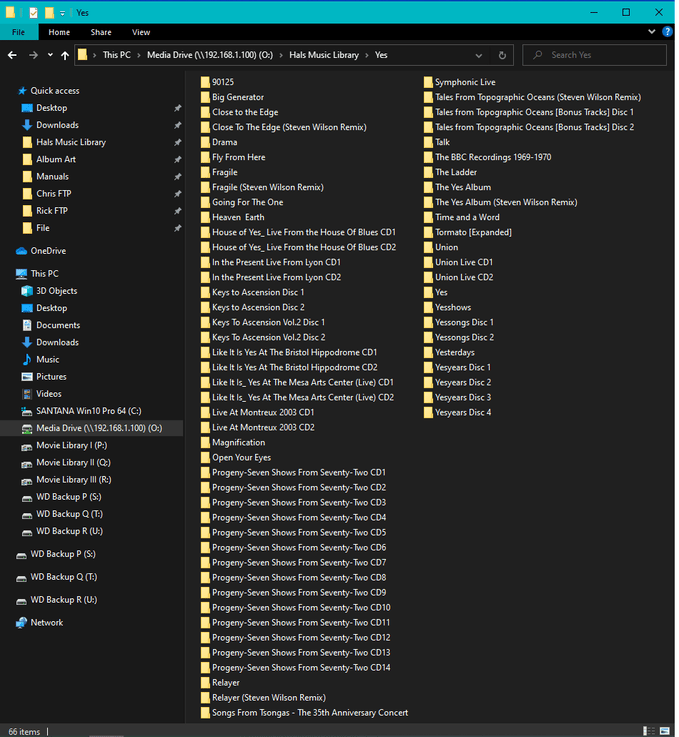Select the Fragile folder icon
The width and height of the screenshot is (679, 737).
tap(205, 172)
